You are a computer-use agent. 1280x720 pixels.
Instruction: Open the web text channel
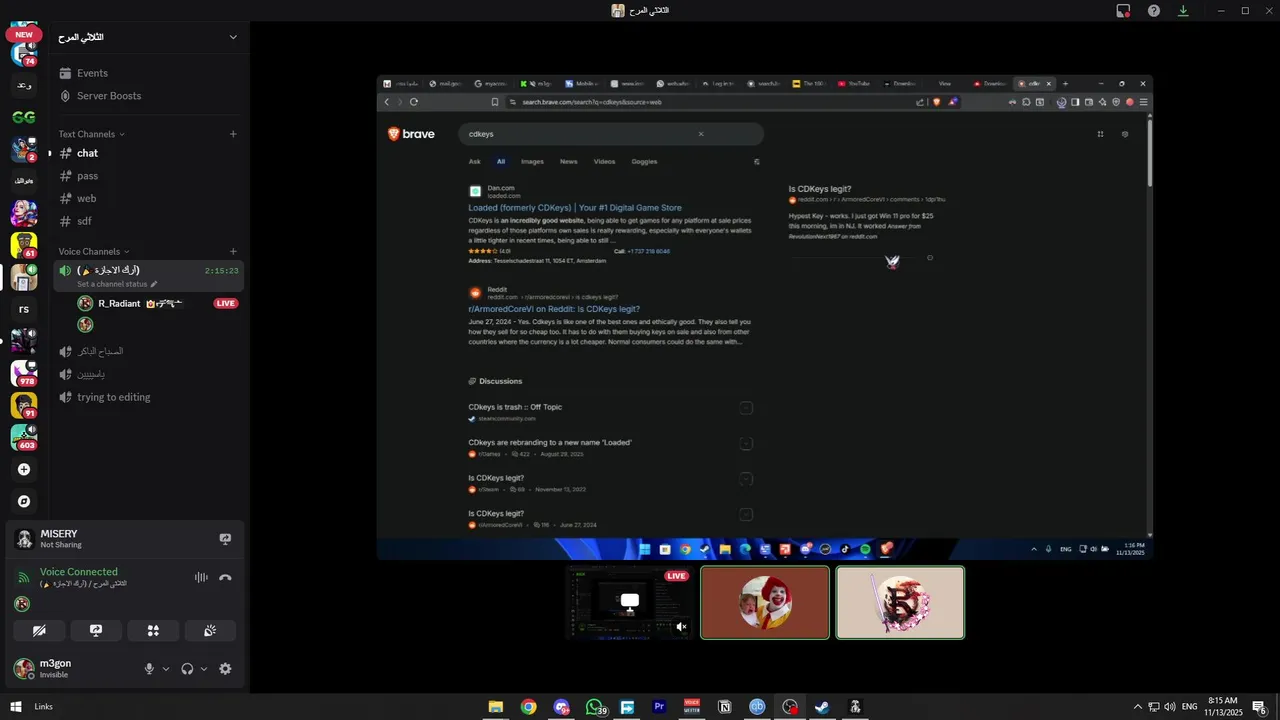[148, 199]
